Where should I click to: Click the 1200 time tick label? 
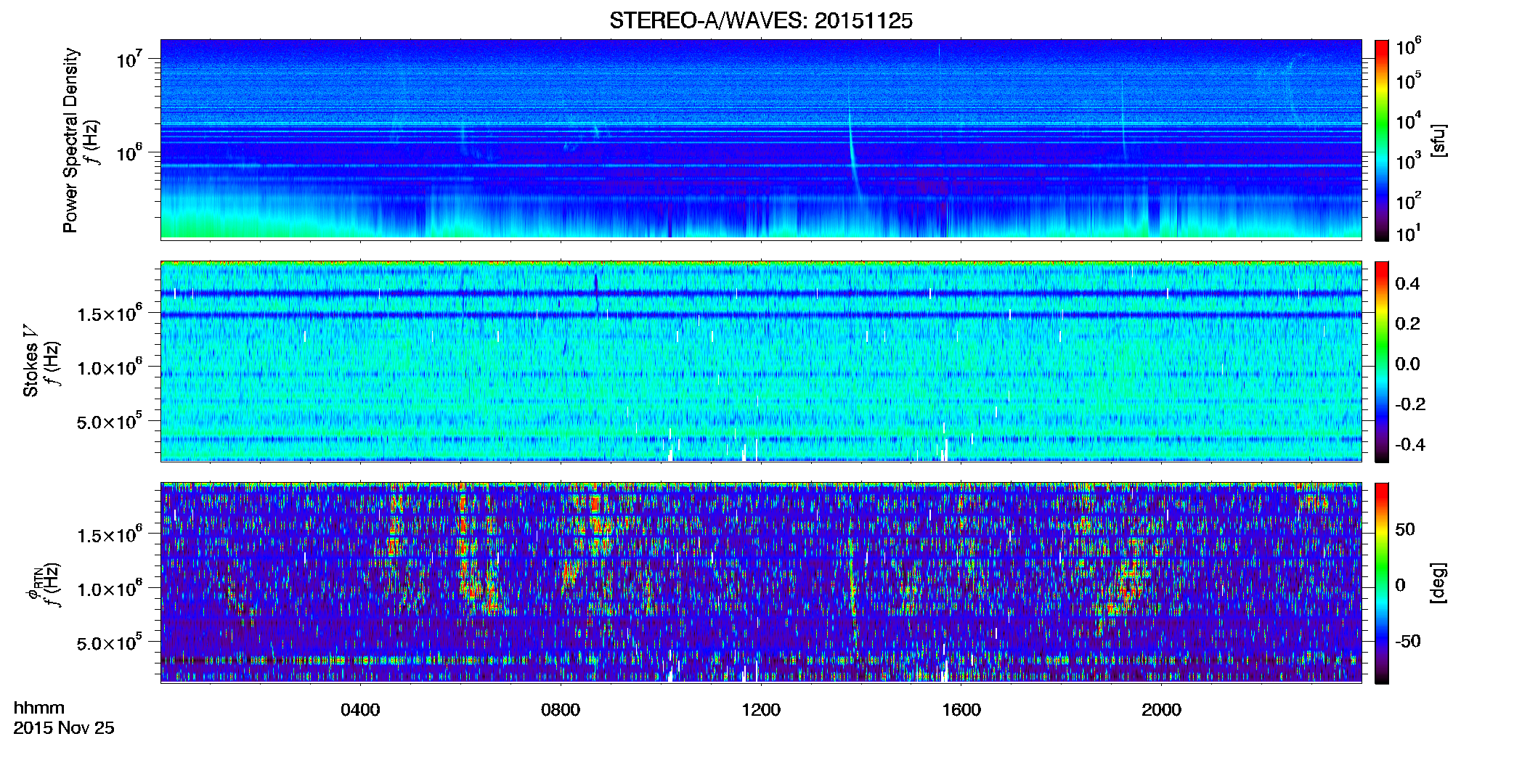(761, 710)
